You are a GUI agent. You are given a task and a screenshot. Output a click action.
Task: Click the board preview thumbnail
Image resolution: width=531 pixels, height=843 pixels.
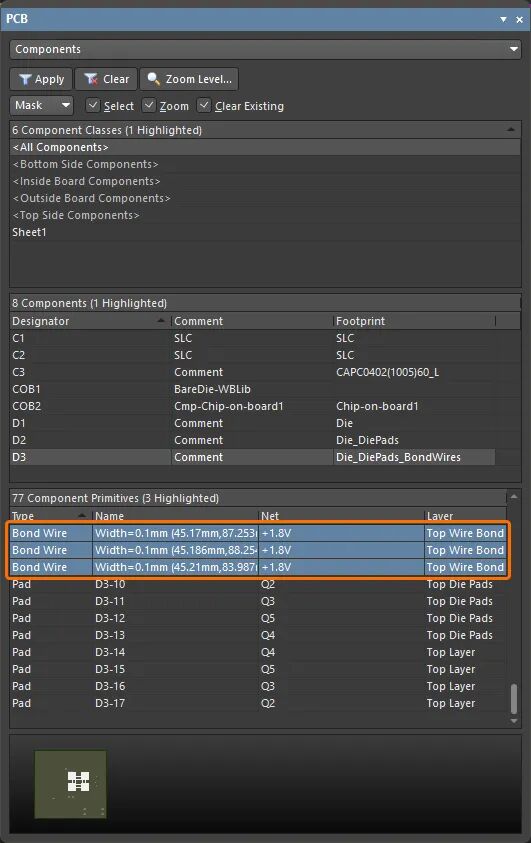pyautogui.click(x=70, y=784)
